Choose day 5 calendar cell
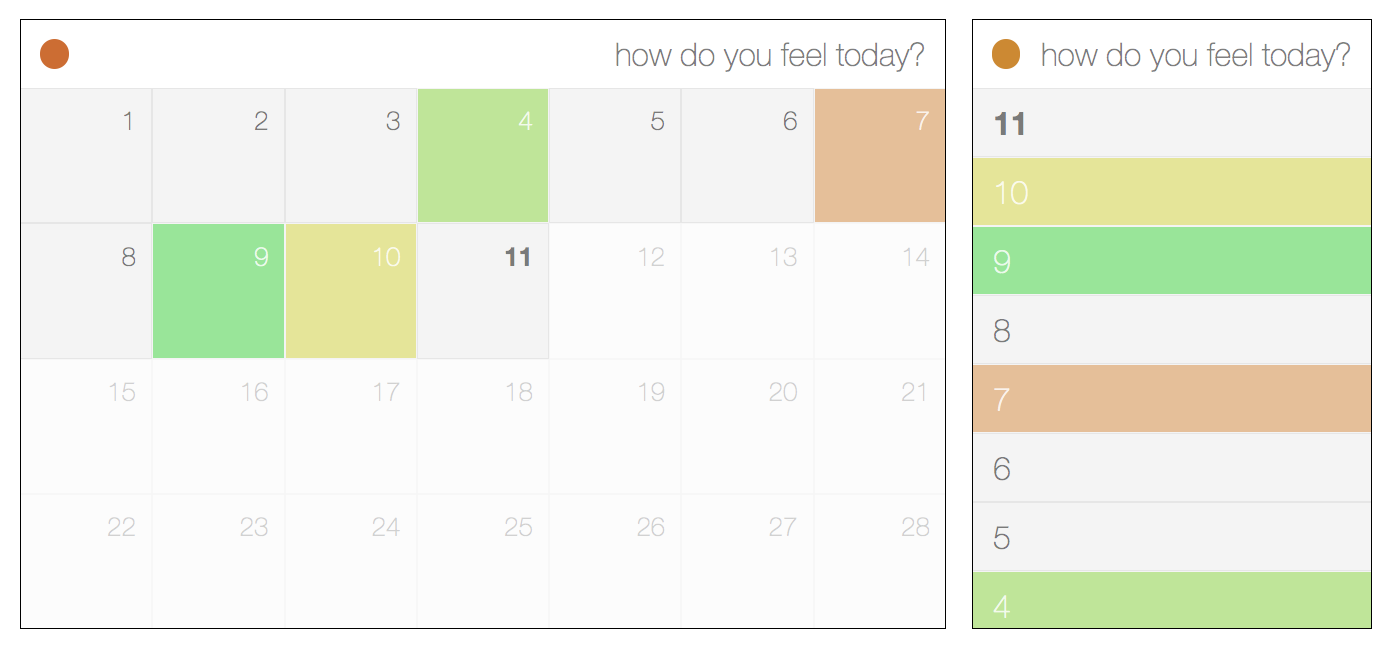Screen dimensions: 1392x651 [615, 155]
